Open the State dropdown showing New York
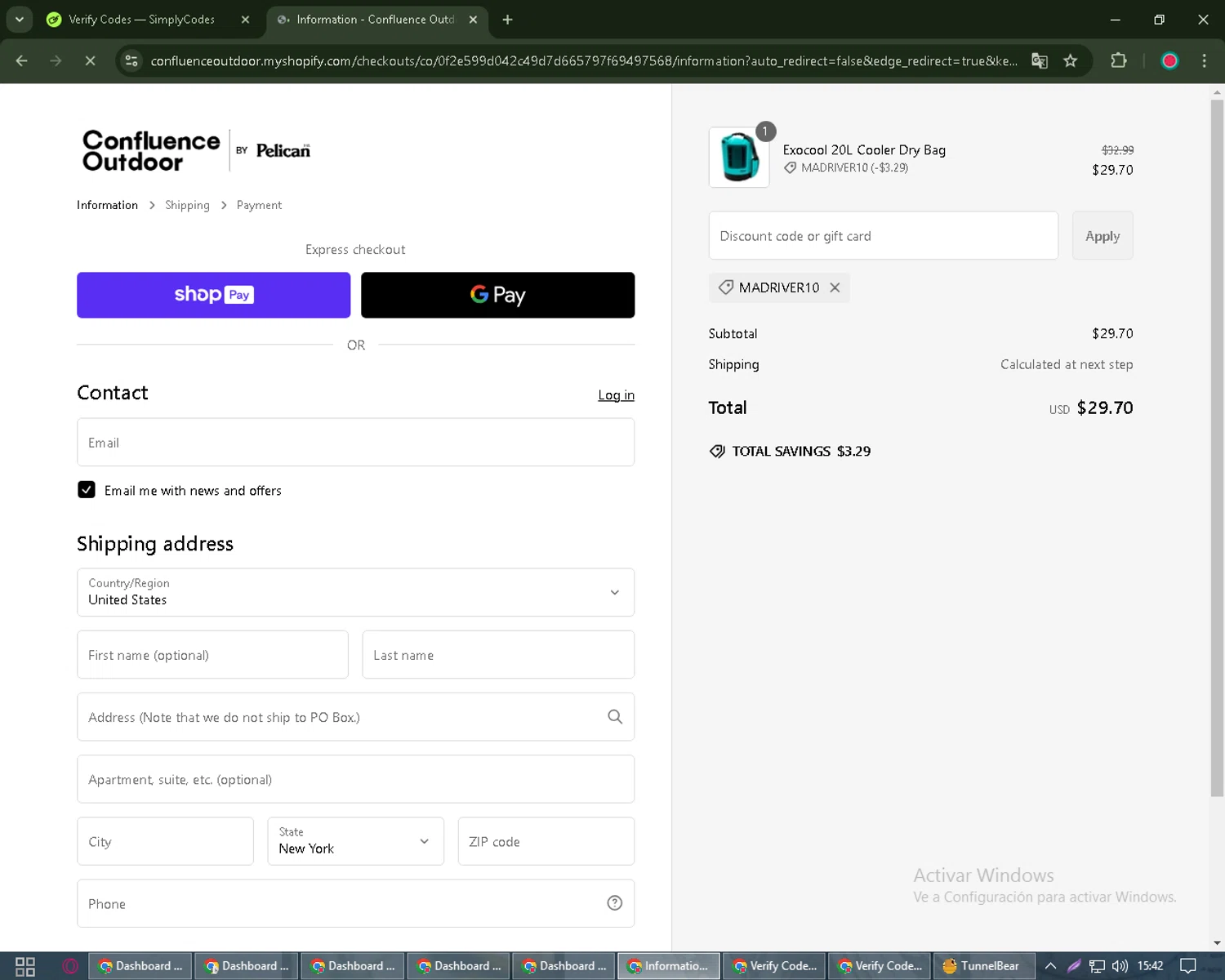 click(355, 841)
